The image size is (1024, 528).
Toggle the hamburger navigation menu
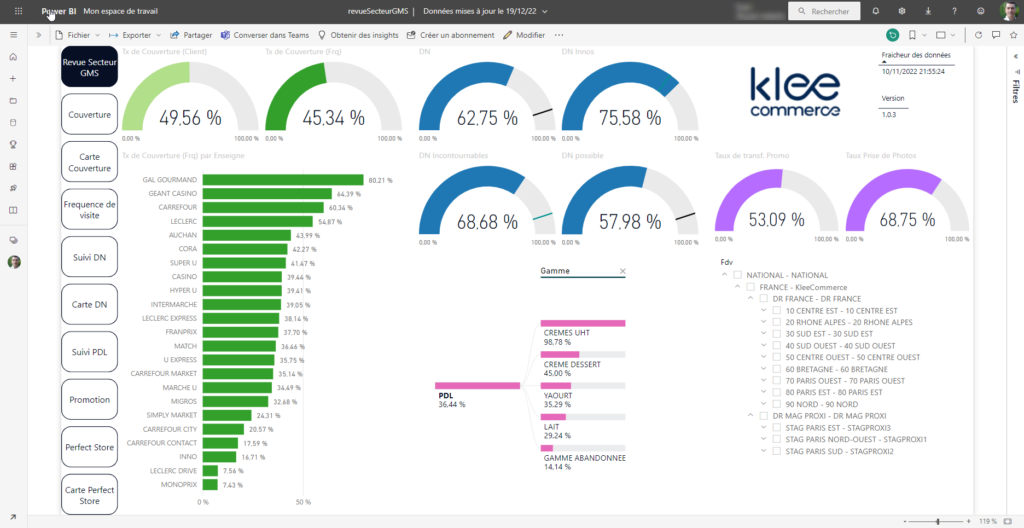coord(13,35)
